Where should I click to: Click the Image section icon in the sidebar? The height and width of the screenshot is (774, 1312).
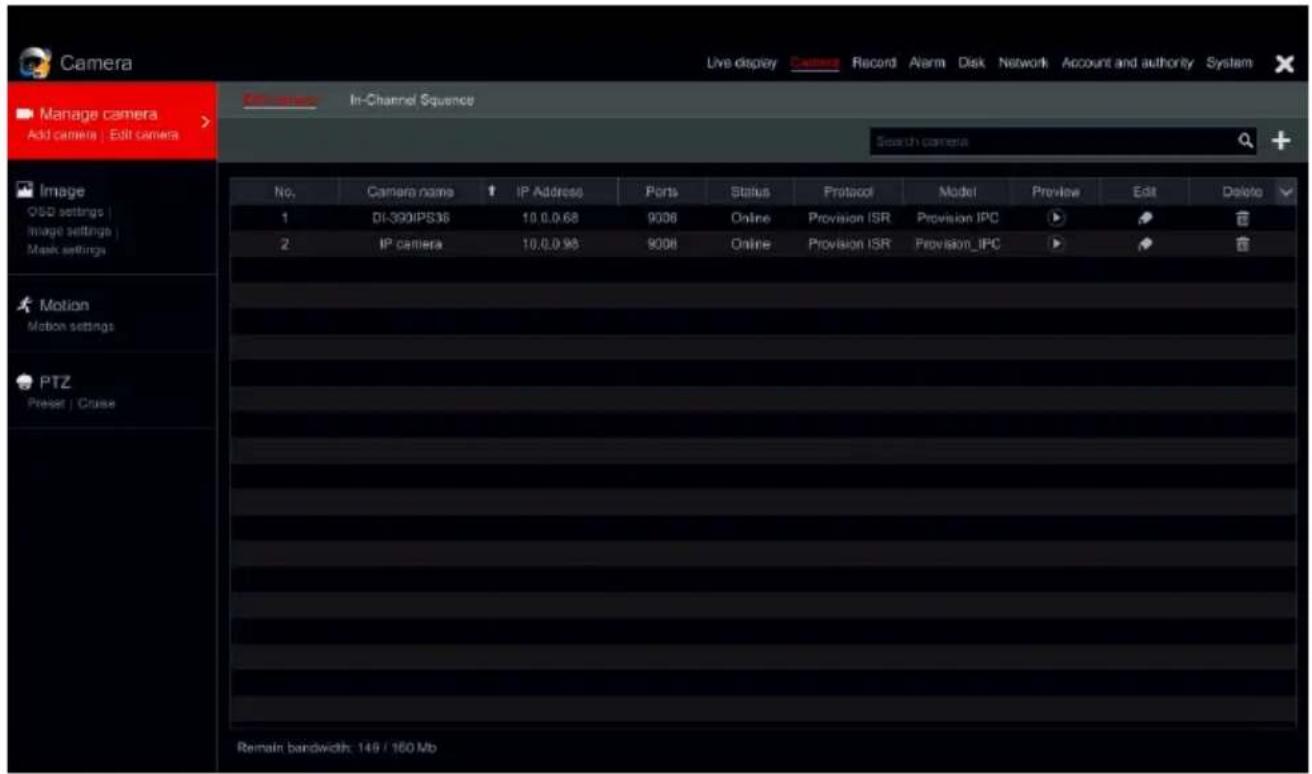24,190
